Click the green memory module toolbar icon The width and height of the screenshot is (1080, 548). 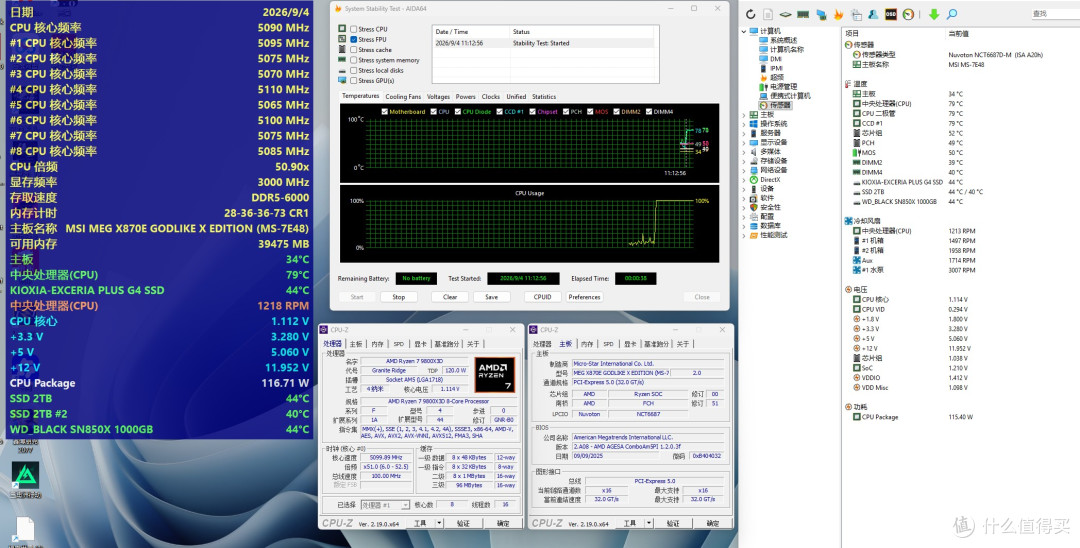tap(803, 14)
